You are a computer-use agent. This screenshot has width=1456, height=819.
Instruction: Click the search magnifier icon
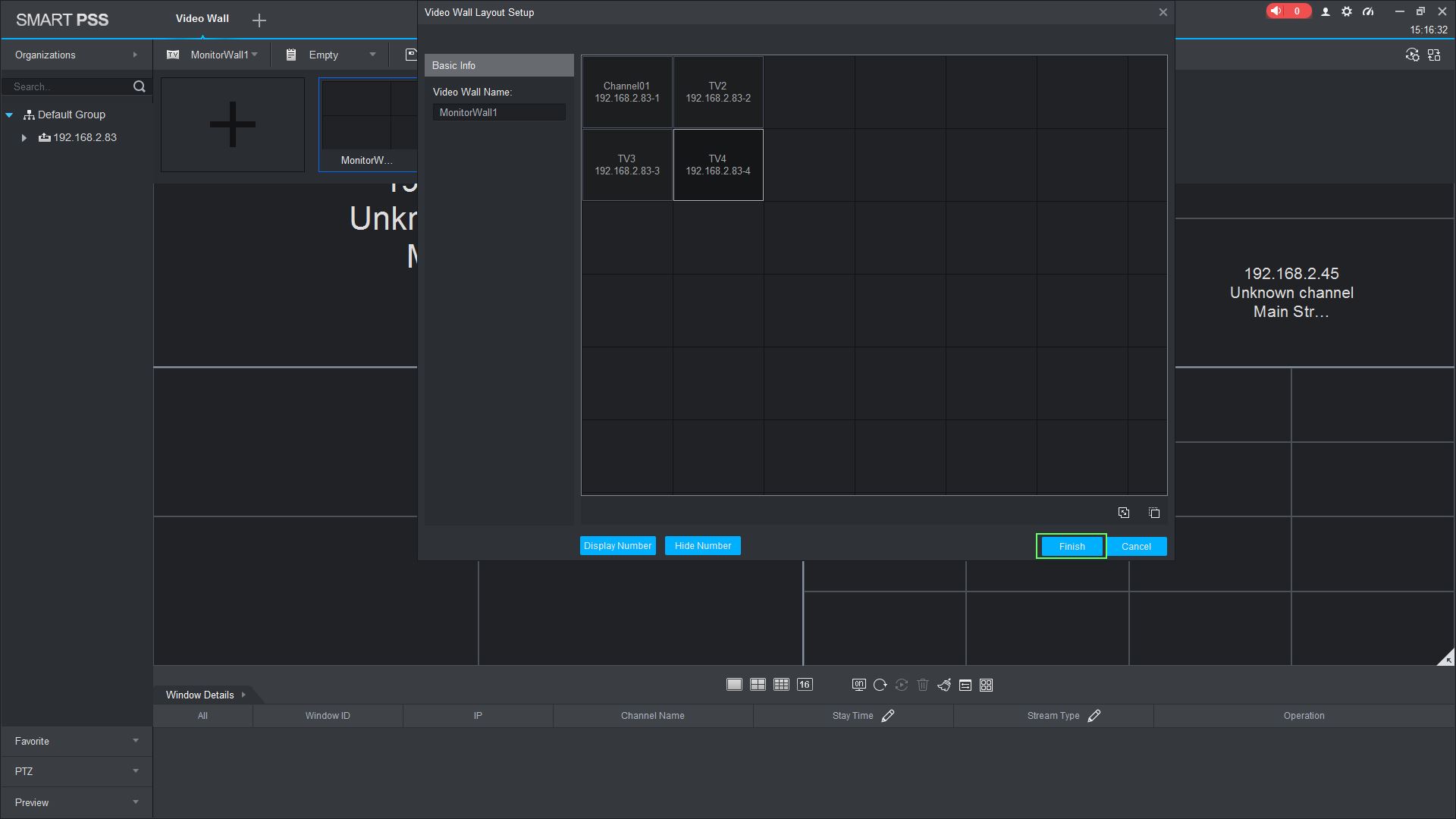pyautogui.click(x=140, y=86)
